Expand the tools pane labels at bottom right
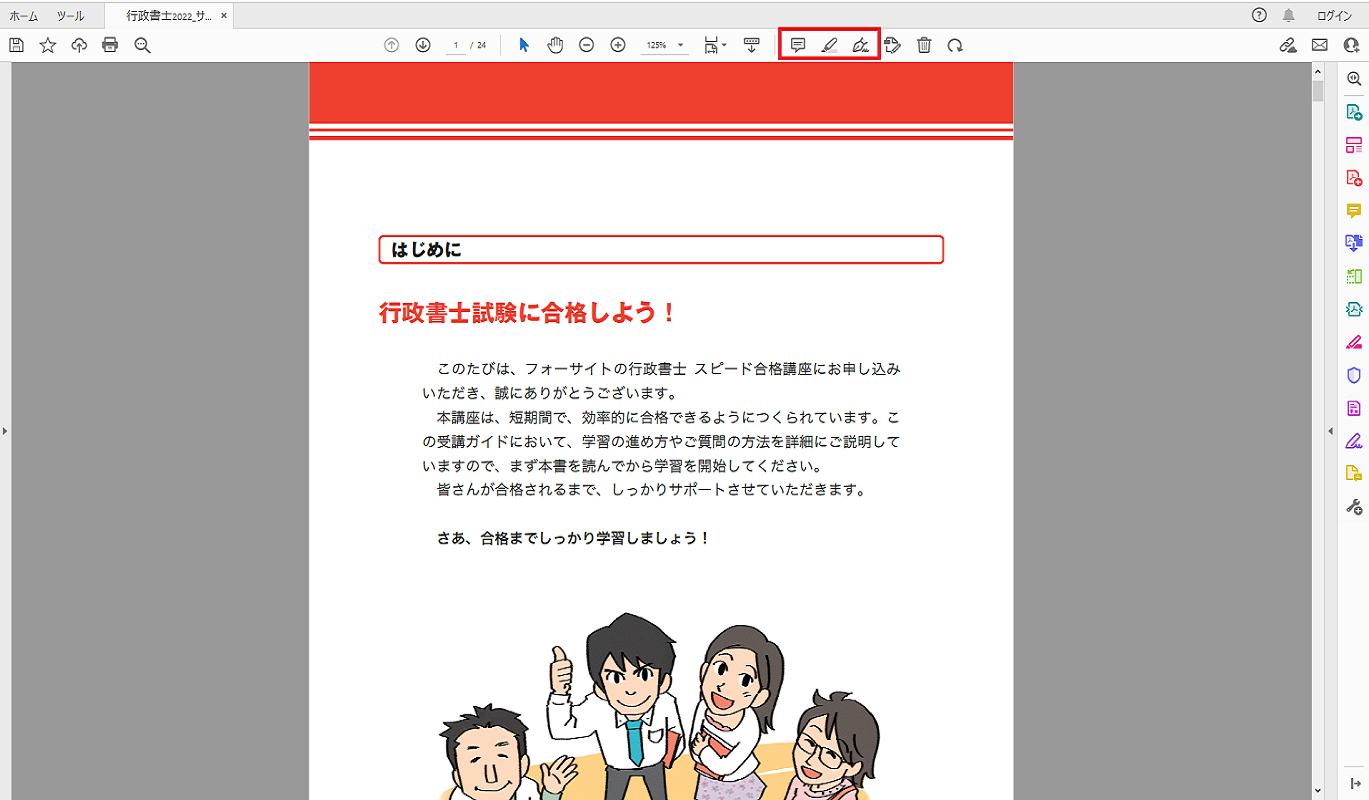1369x800 pixels. pos(1354,783)
